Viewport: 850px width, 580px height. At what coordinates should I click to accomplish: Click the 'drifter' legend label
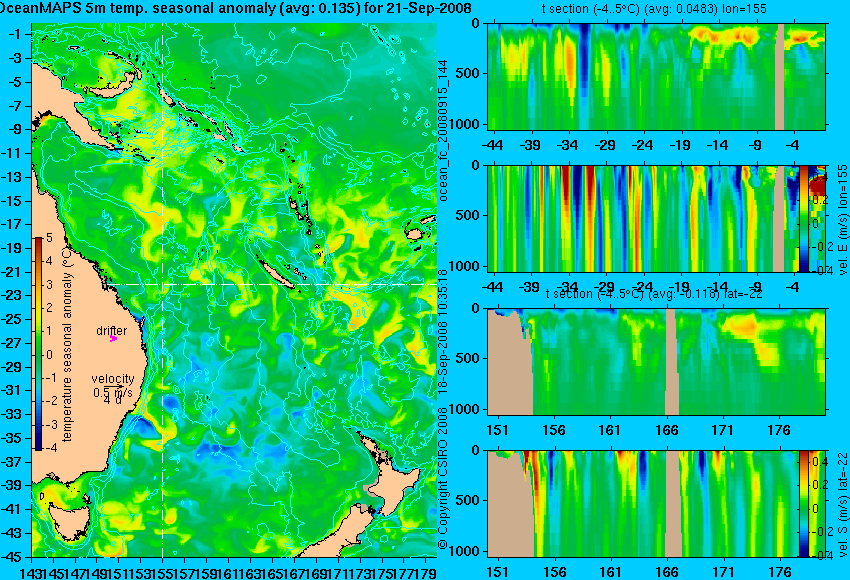pos(112,330)
